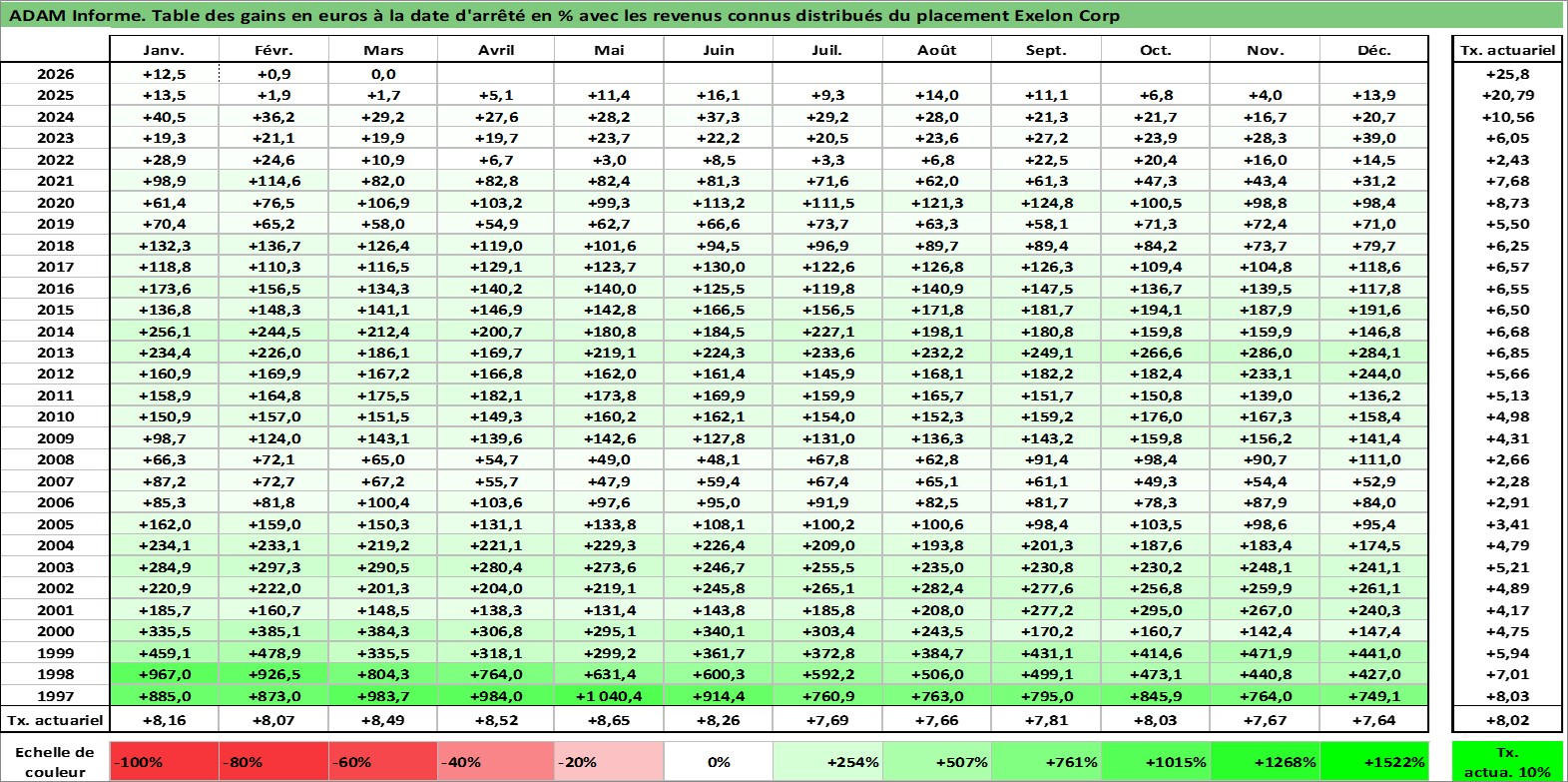Click the '+8,65' actuarial rate under Mai
Screen dimensions: 1568x782
pyautogui.click(x=609, y=719)
